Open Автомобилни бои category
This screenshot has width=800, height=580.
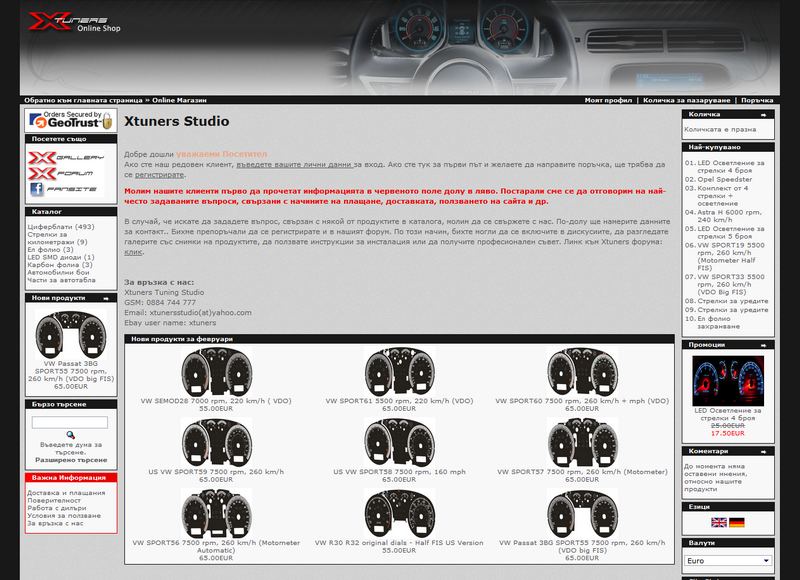point(58,272)
